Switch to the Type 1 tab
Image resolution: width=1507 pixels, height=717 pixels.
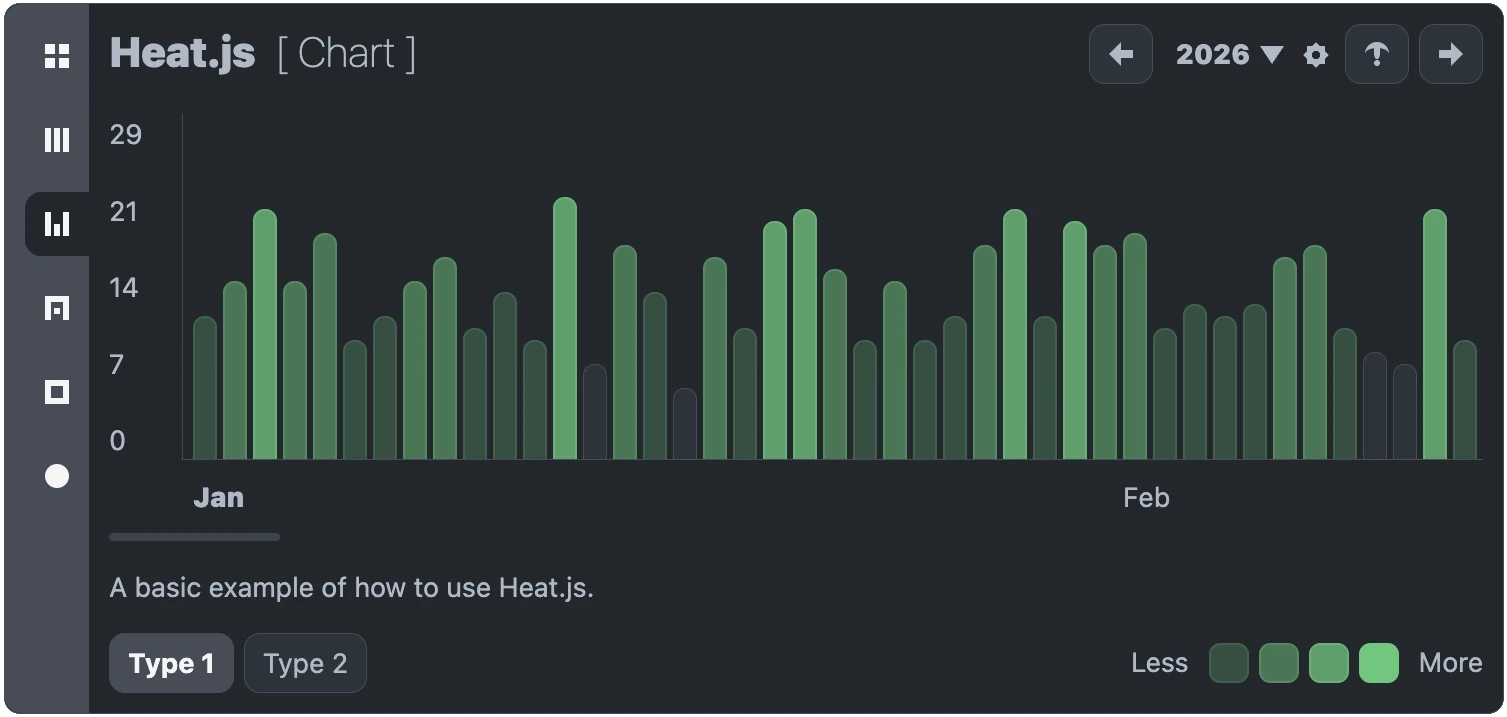point(171,663)
